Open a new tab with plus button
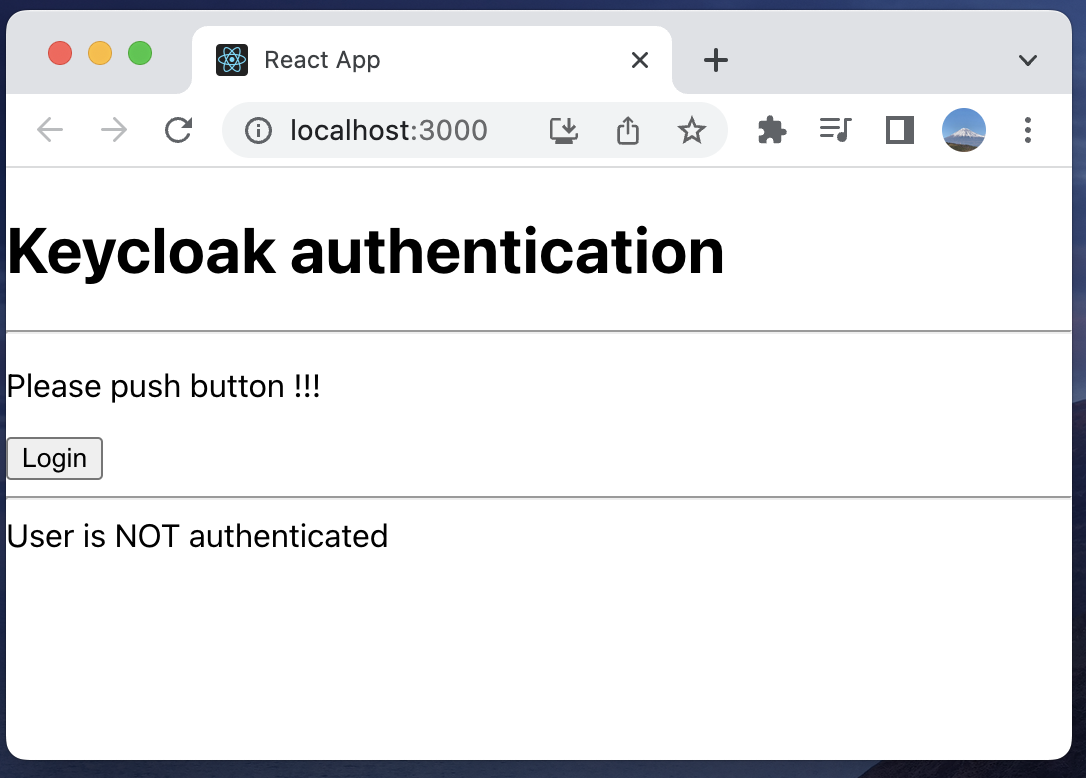 (x=715, y=60)
